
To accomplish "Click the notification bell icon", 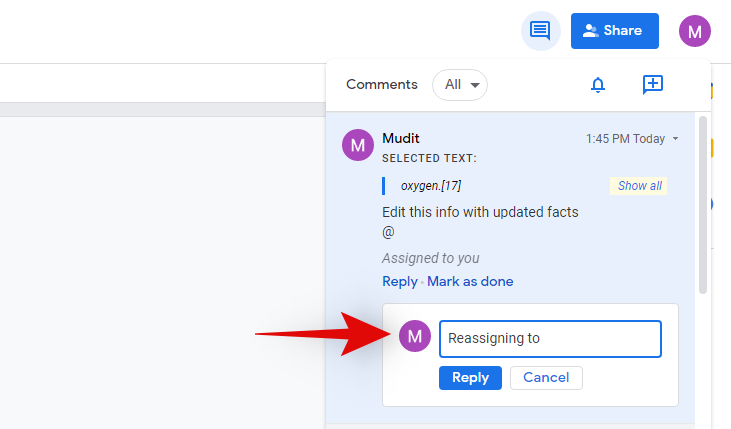I will click(598, 85).
